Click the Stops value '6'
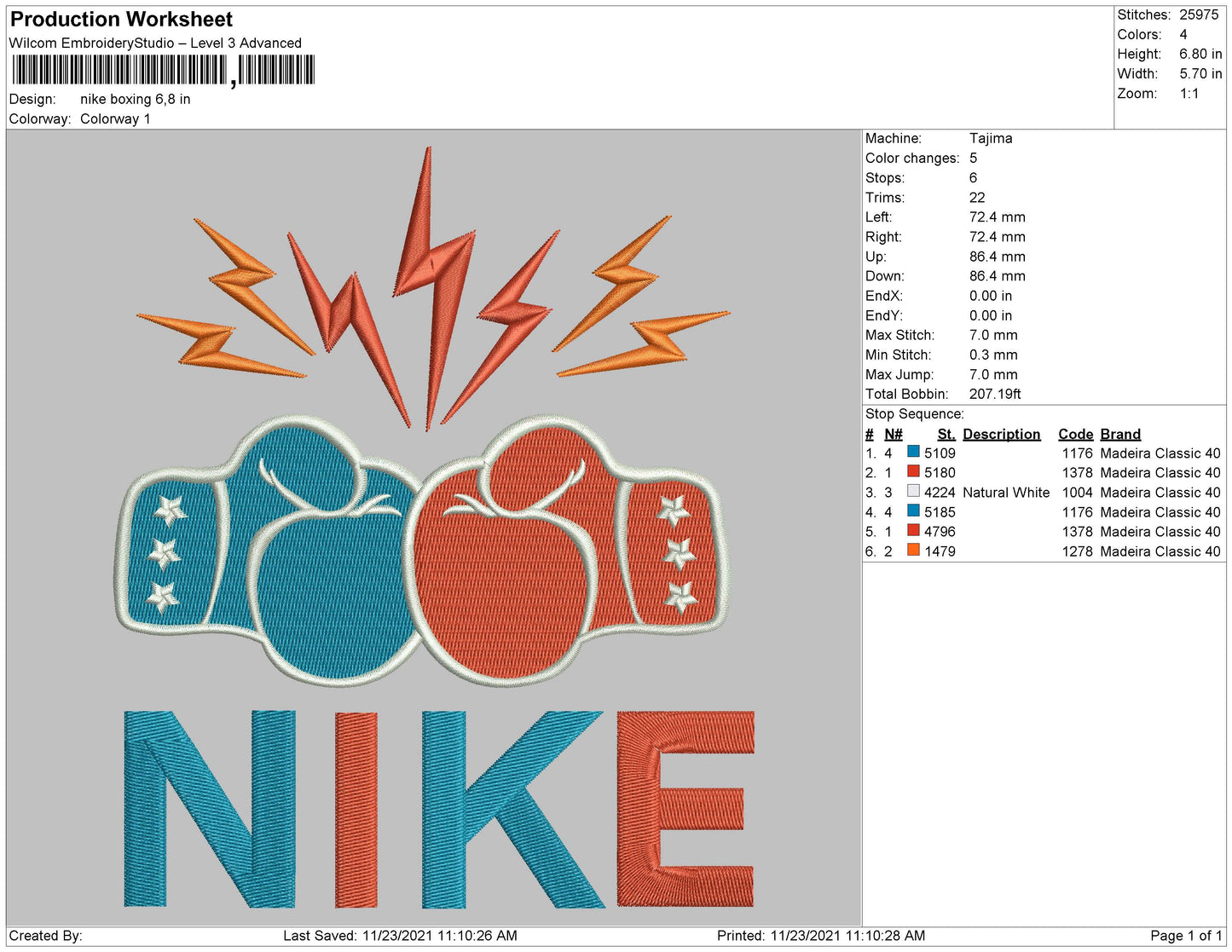This screenshot has width=1232, height=952. click(973, 178)
